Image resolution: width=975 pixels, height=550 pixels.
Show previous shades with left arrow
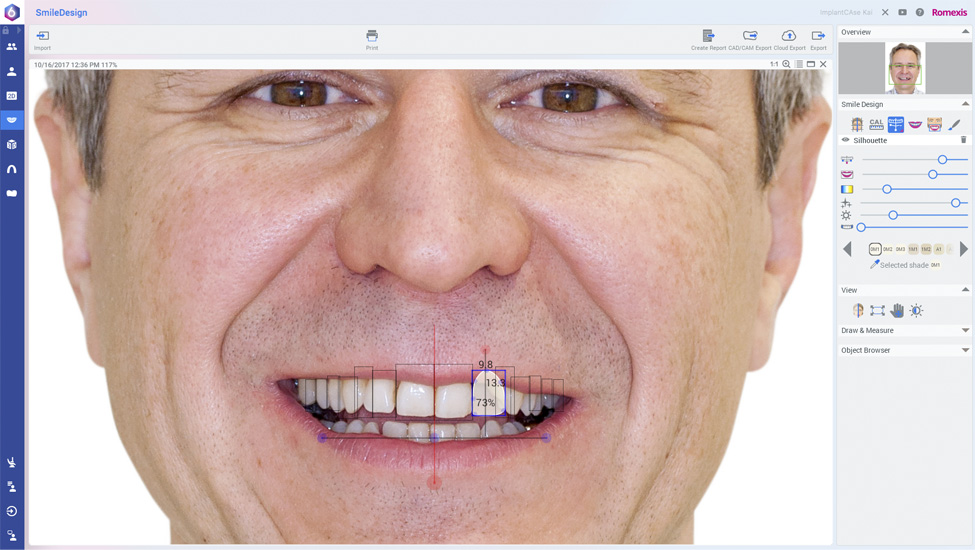tap(847, 249)
